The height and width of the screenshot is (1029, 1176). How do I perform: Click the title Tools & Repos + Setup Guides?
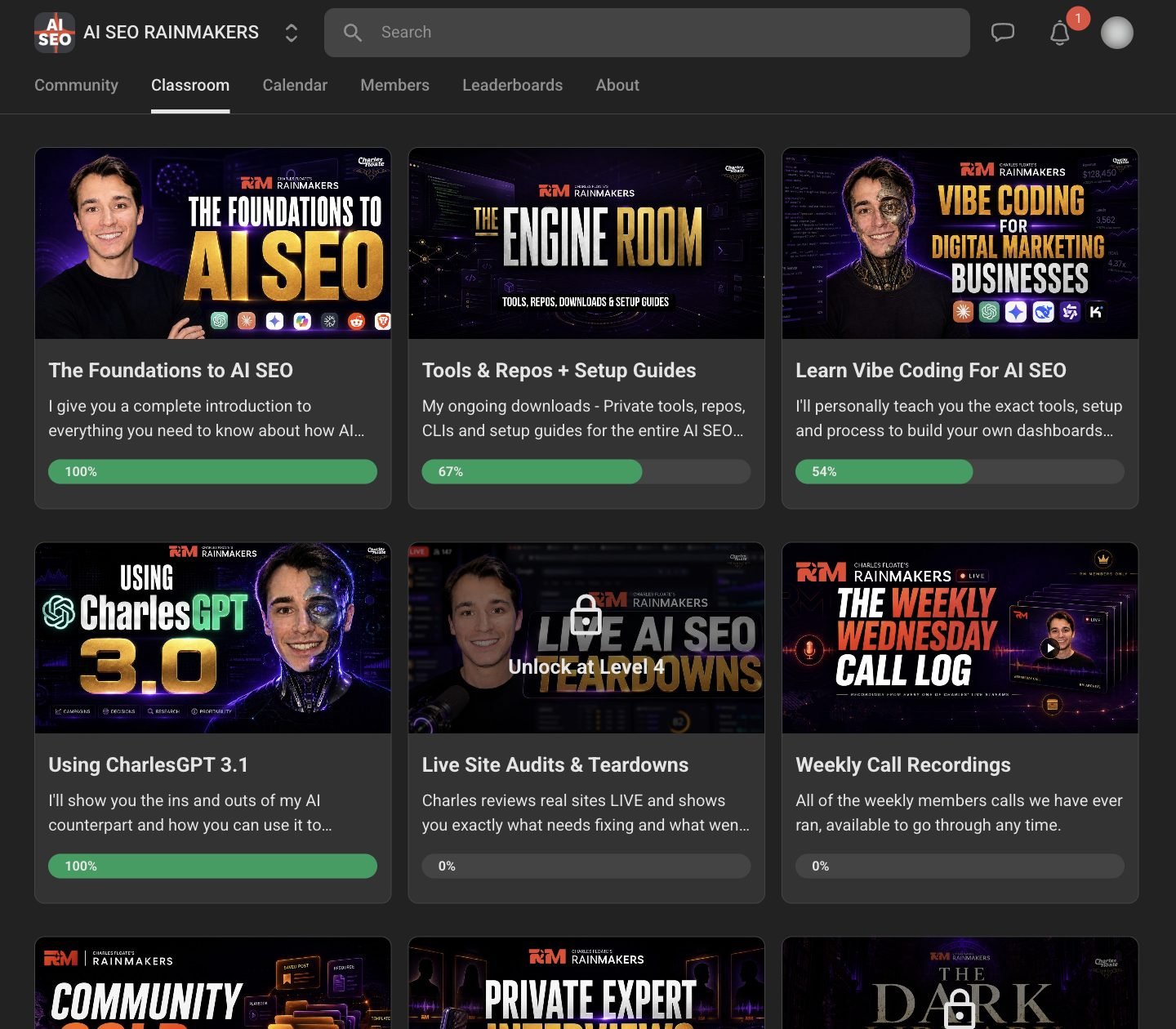click(x=559, y=370)
